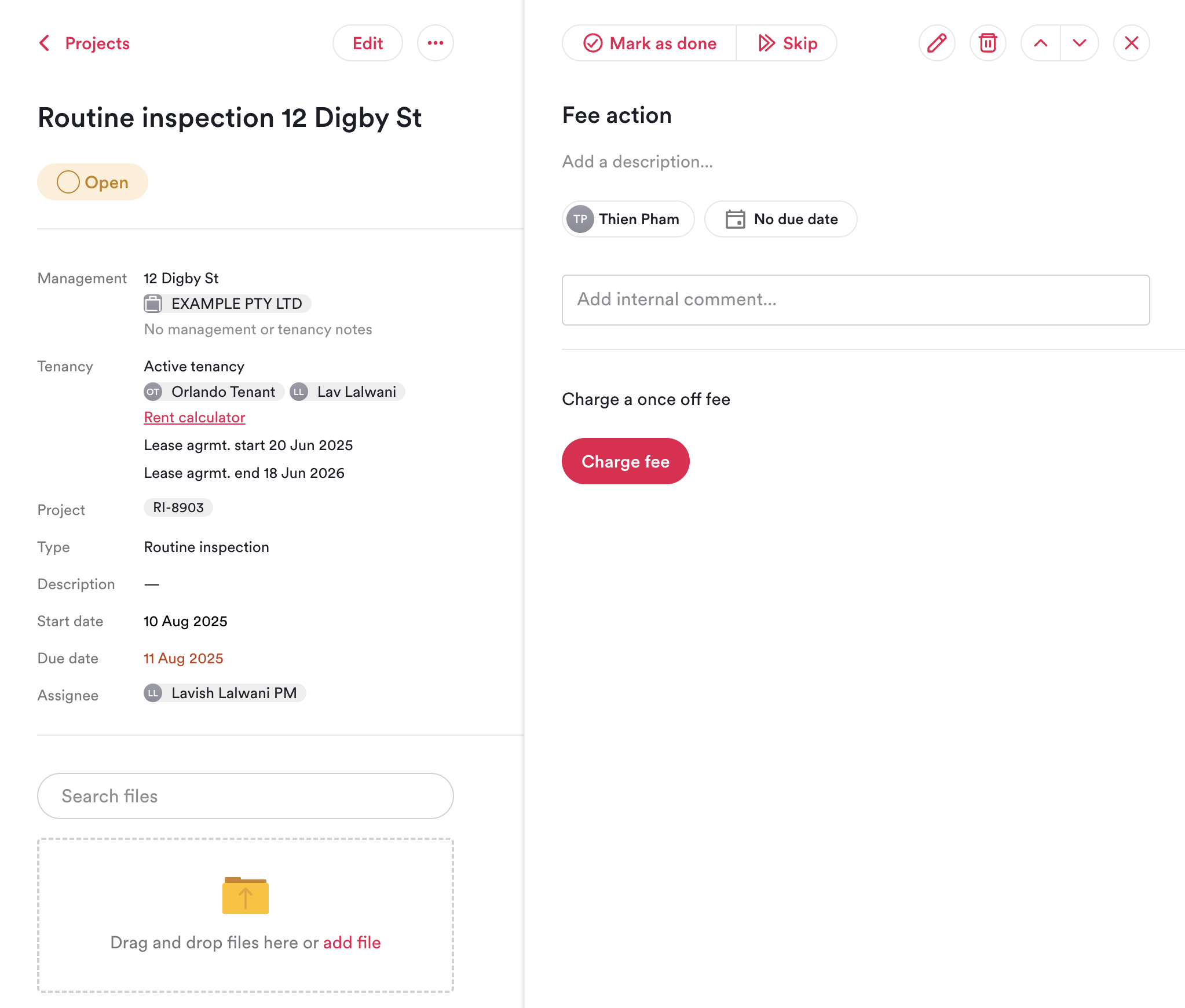Click the trash delete icon
The width and height of the screenshot is (1185, 1008).
(x=988, y=43)
